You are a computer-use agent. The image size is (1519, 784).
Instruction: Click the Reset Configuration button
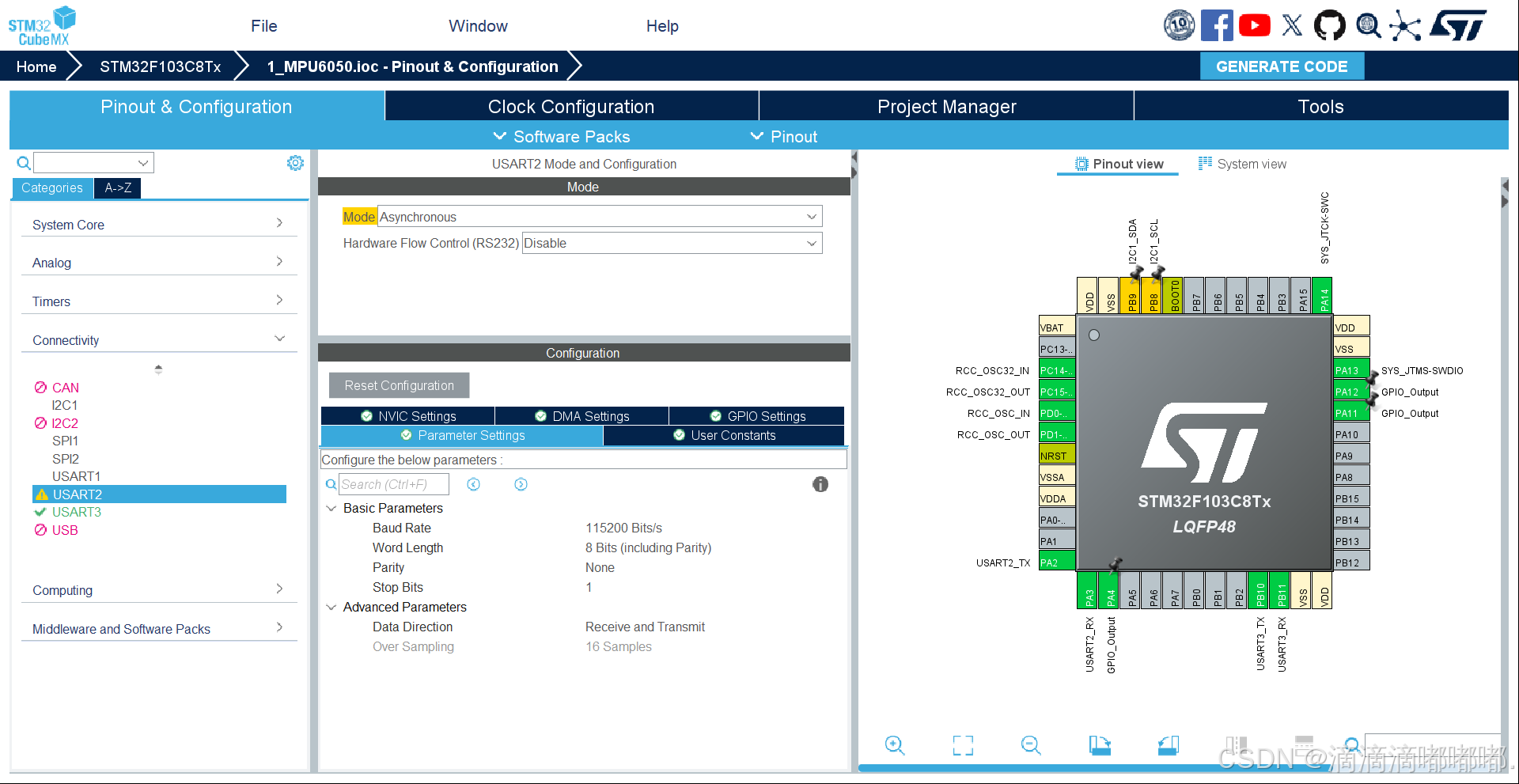[x=400, y=385]
